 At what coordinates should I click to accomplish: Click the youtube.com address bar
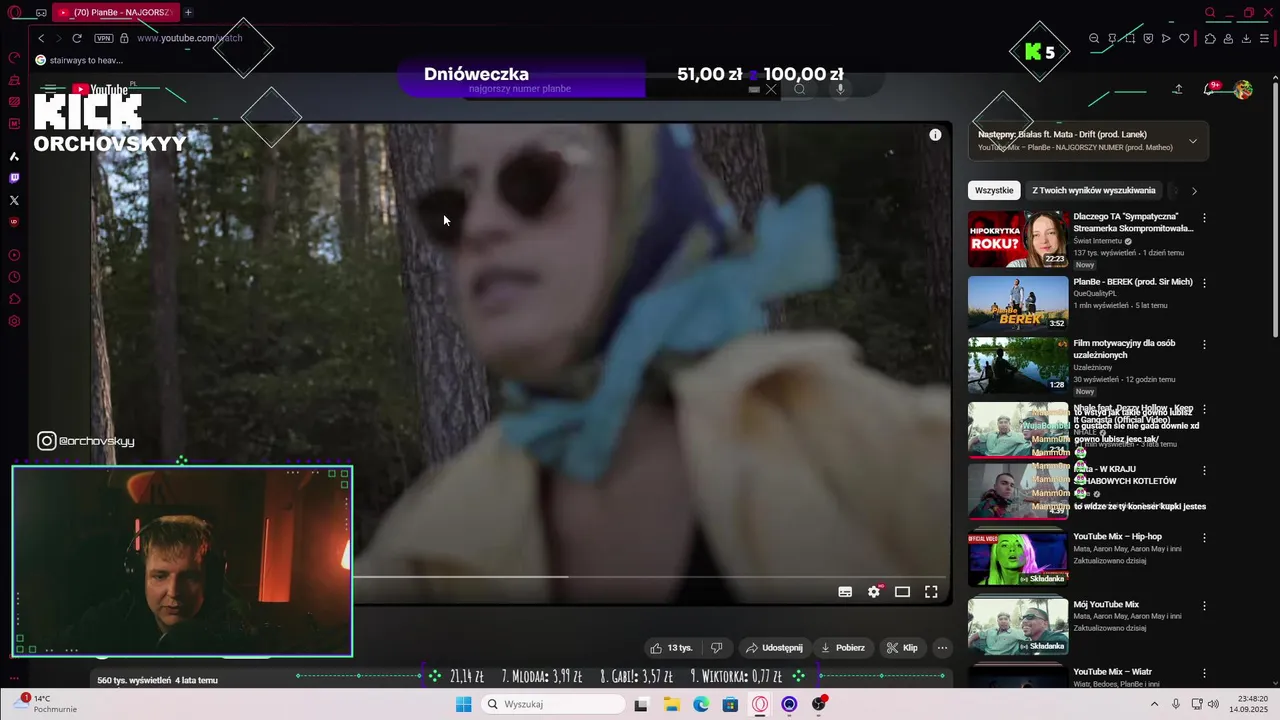coord(190,38)
